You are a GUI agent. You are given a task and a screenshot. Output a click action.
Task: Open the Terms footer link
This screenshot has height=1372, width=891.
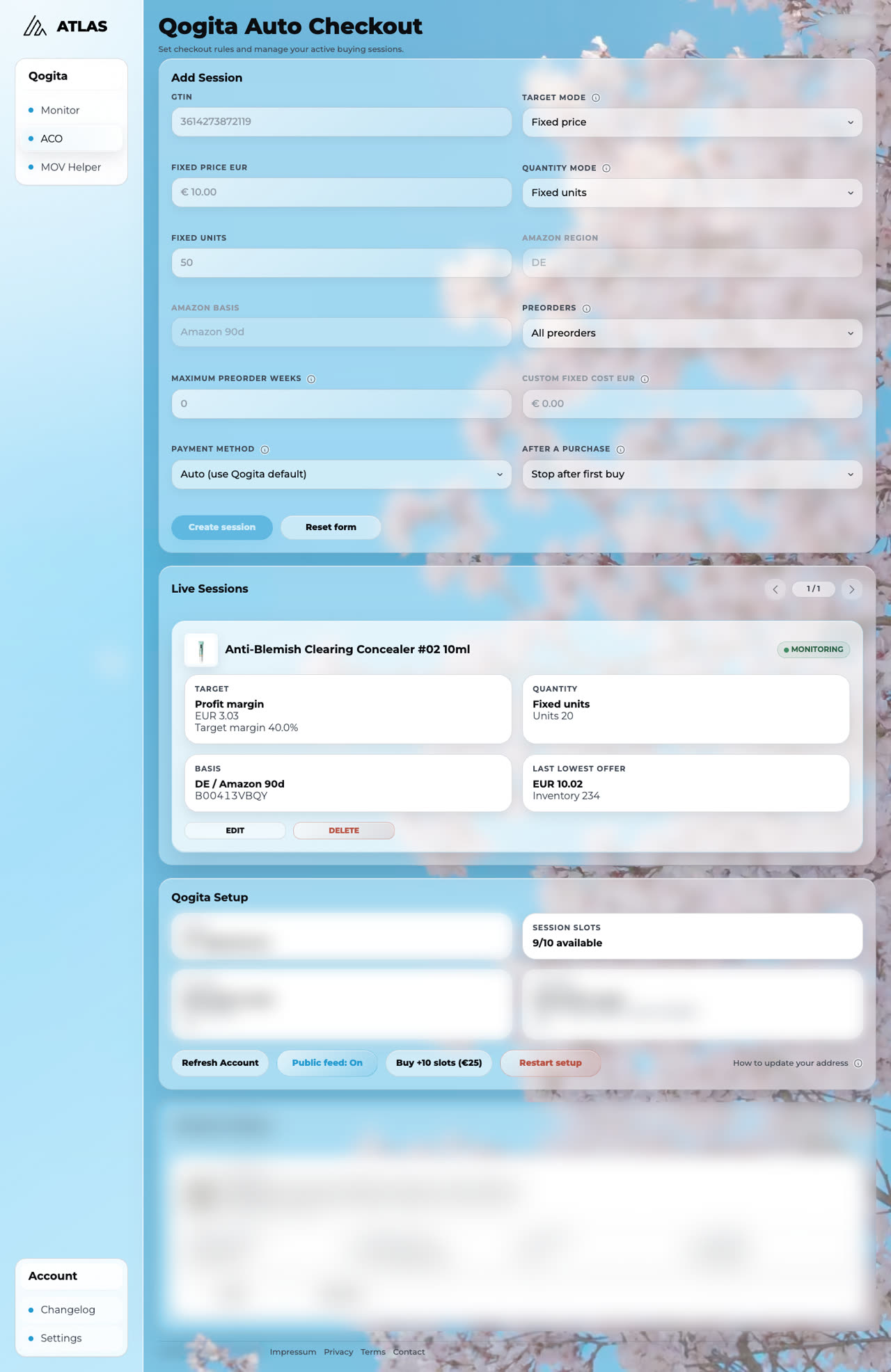point(373,1352)
